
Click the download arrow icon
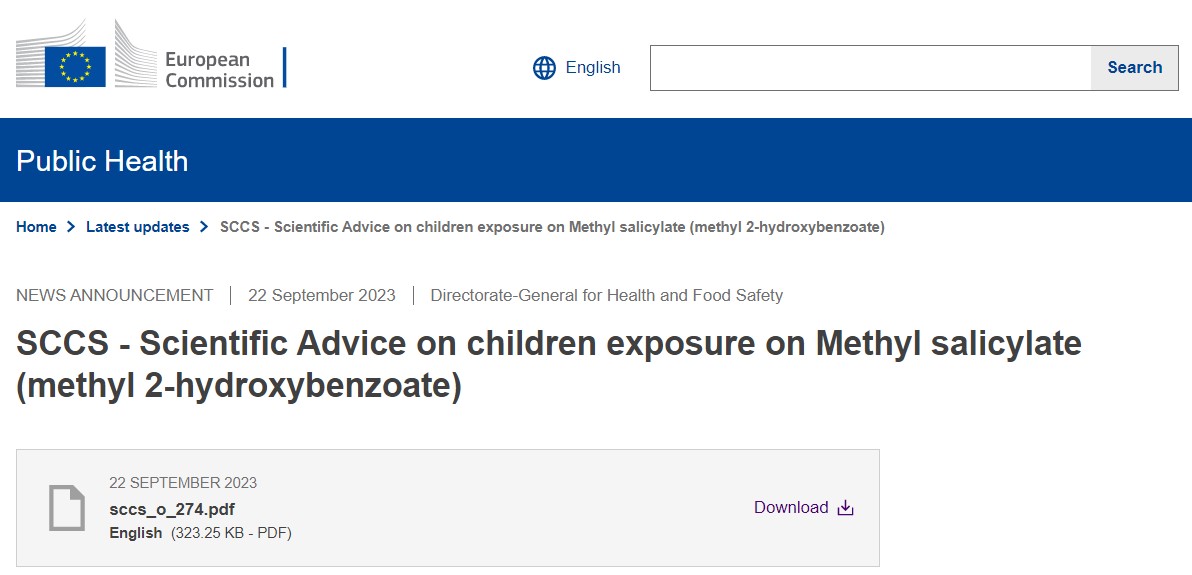tap(845, 508)
